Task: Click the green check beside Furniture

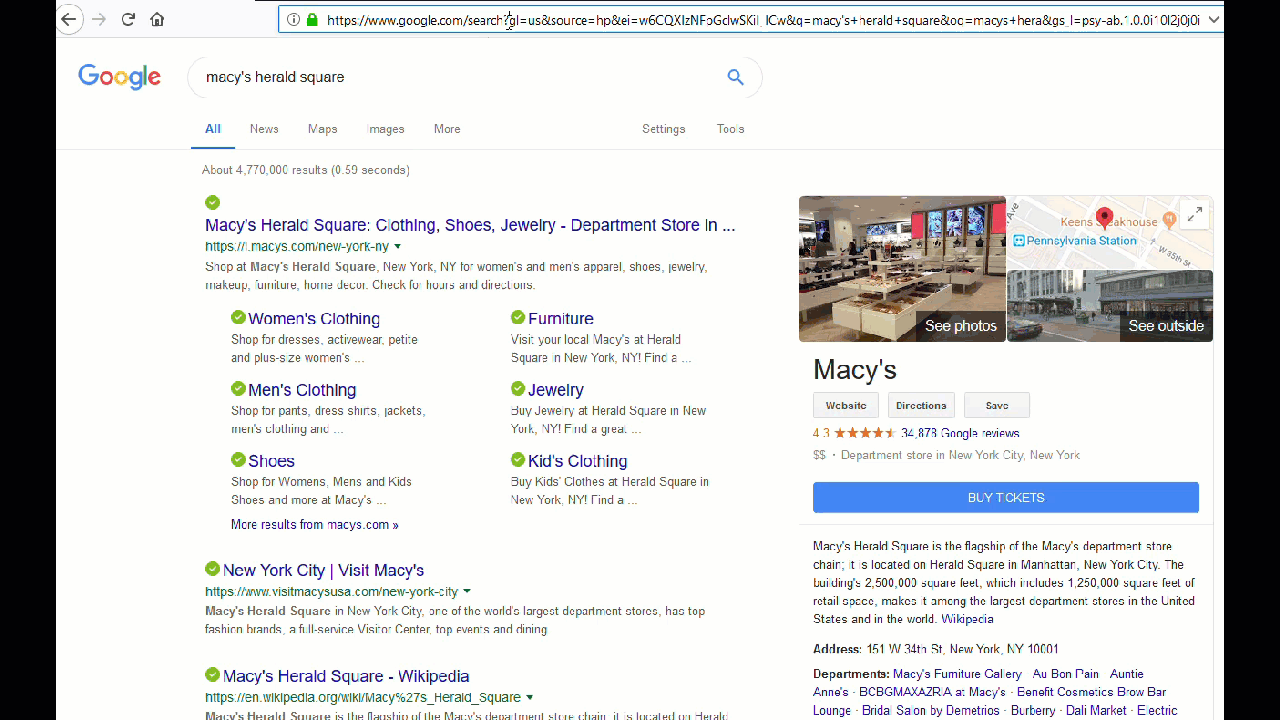Action: 518,317
